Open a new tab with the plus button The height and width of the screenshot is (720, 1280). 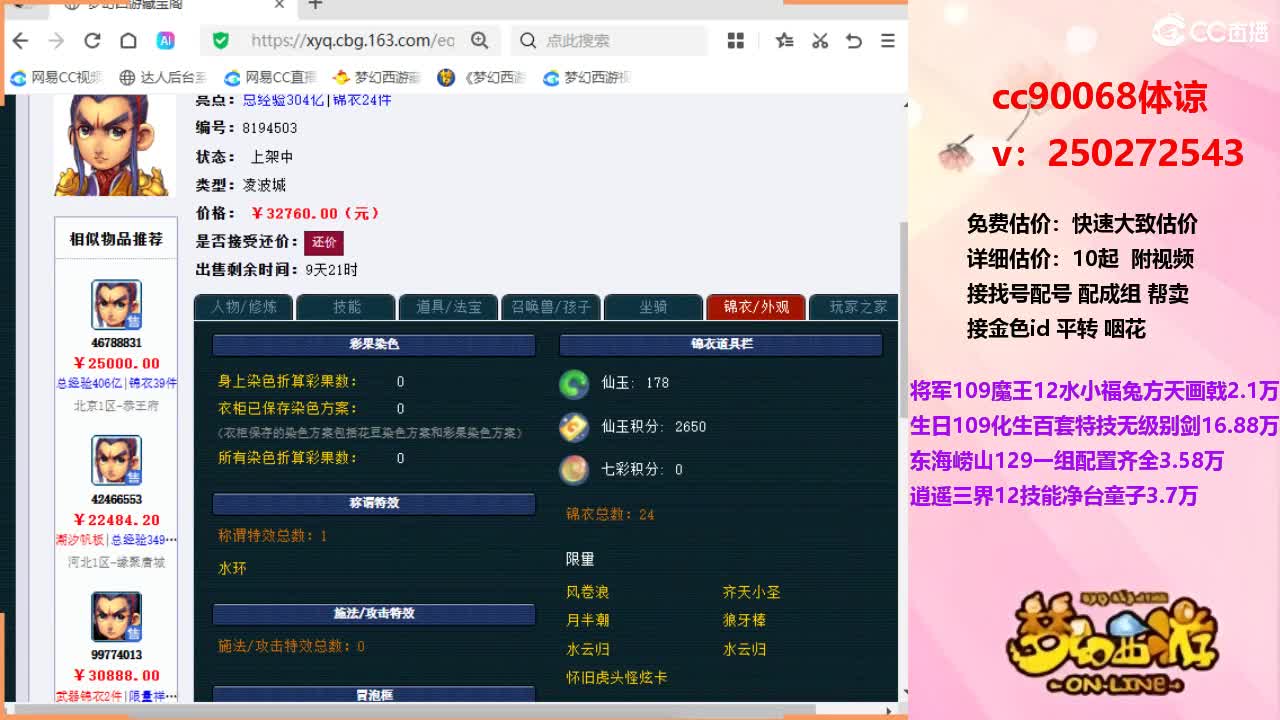(x=315, y=5)
